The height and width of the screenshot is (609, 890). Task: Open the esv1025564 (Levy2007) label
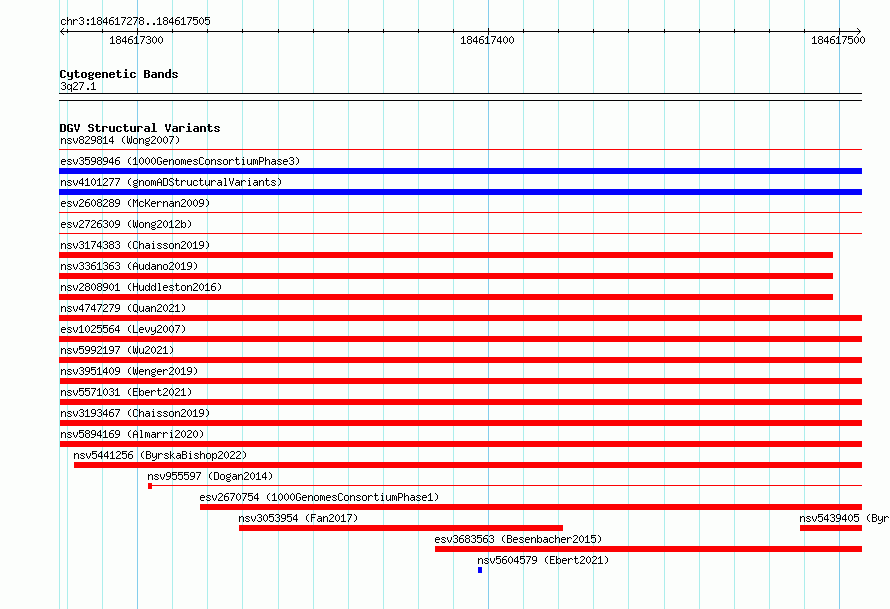tap(123, 329)
